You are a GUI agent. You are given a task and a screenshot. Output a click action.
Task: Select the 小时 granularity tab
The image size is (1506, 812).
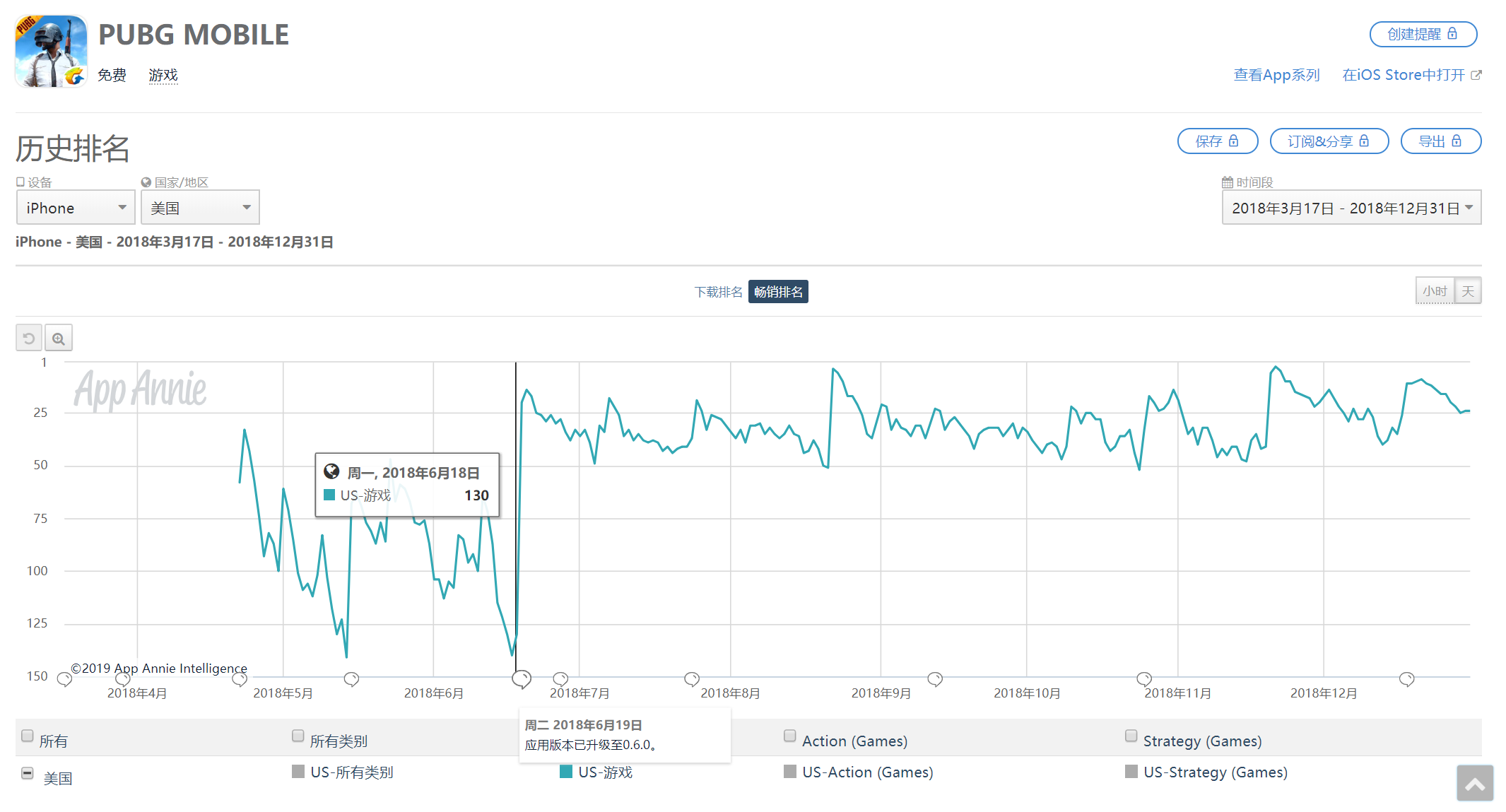tap(1435, 291)
